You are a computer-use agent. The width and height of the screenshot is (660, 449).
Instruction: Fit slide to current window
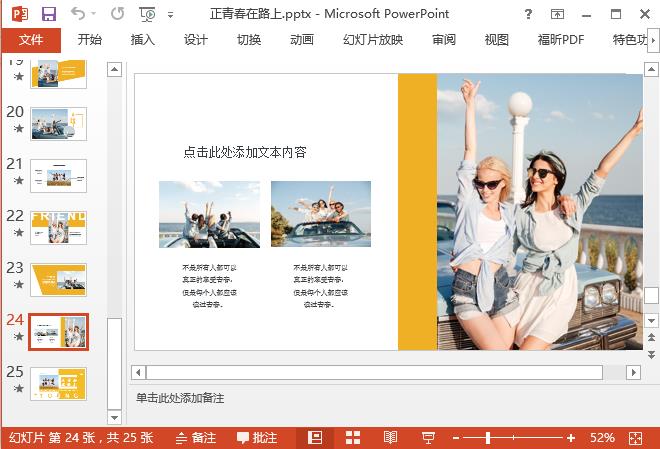pos(636,438)
